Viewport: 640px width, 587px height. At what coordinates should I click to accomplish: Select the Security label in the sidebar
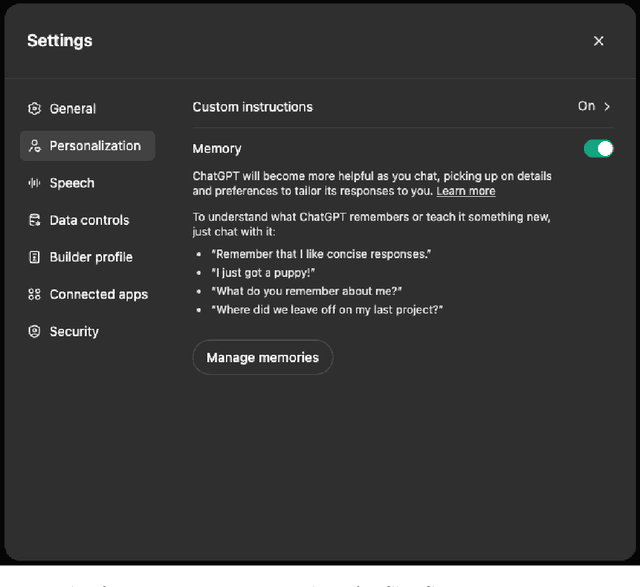coord(74,331)
